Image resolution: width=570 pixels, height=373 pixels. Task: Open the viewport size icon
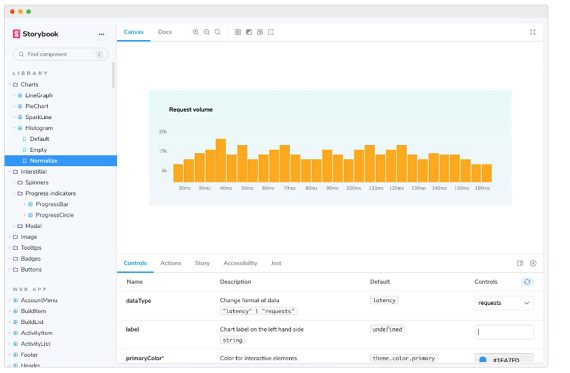pos(260,32)
